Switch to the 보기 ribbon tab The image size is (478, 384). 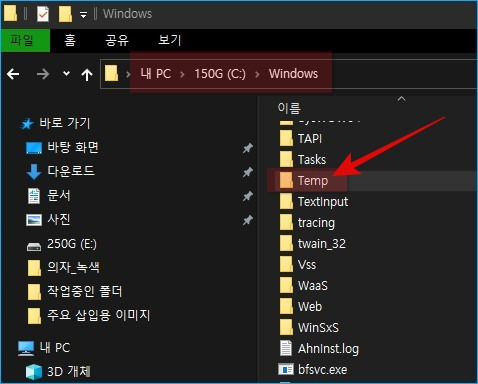169,40
